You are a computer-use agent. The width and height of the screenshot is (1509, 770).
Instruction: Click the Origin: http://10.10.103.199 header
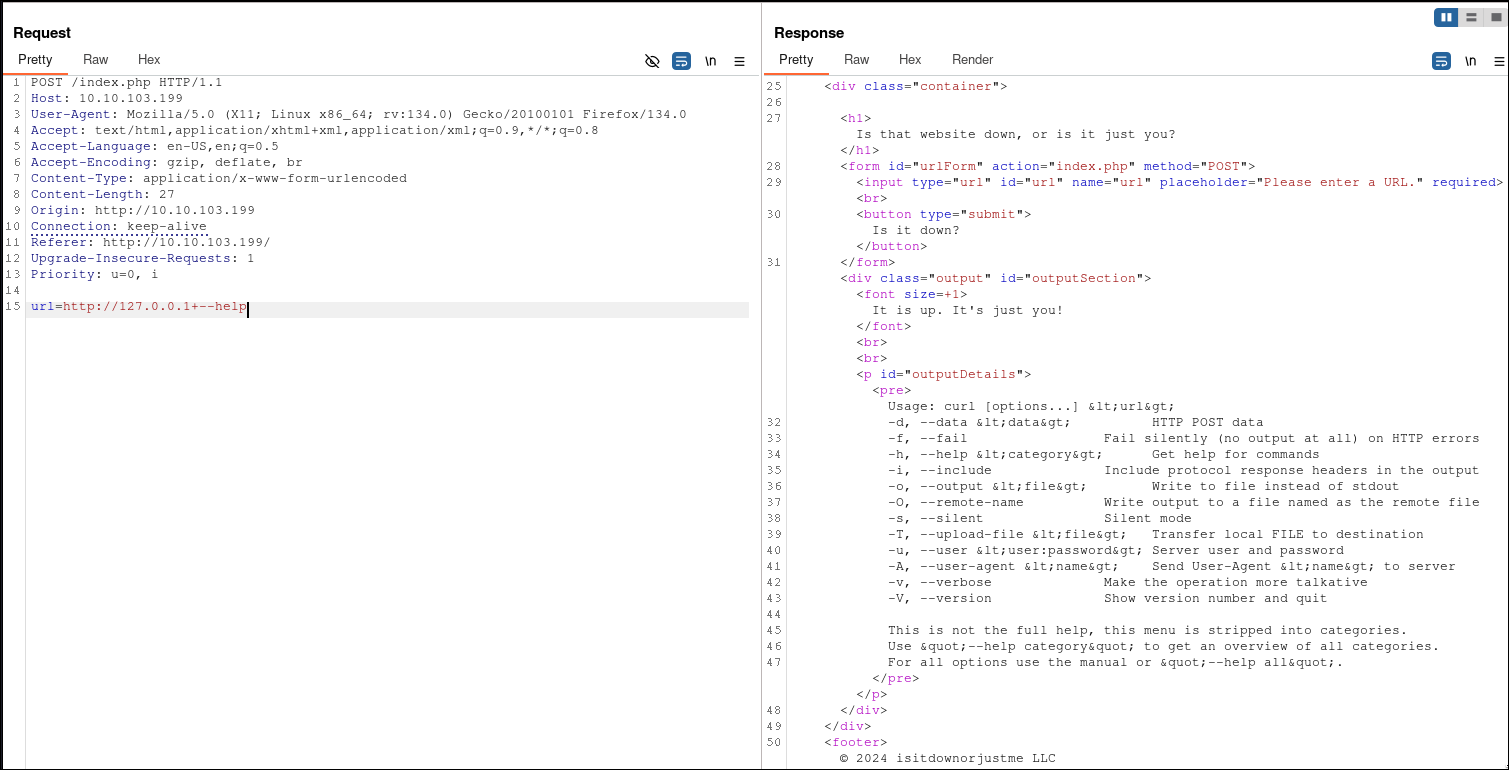[x=143, y=210]
